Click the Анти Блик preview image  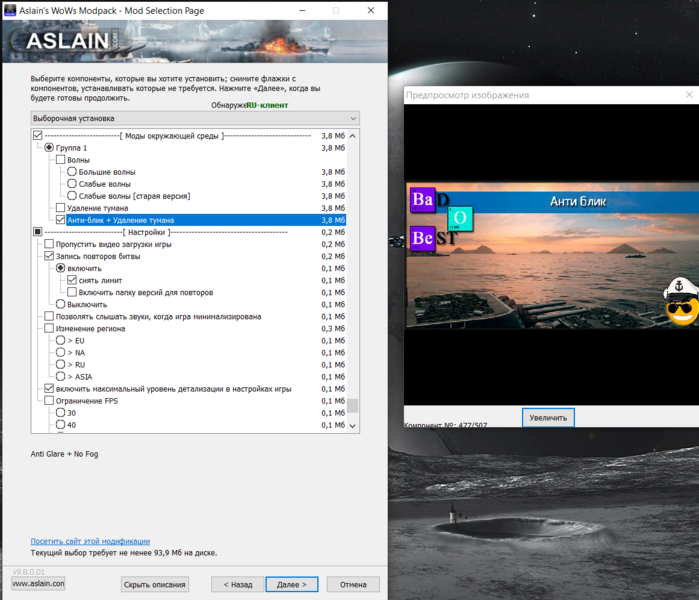(552, 255)
